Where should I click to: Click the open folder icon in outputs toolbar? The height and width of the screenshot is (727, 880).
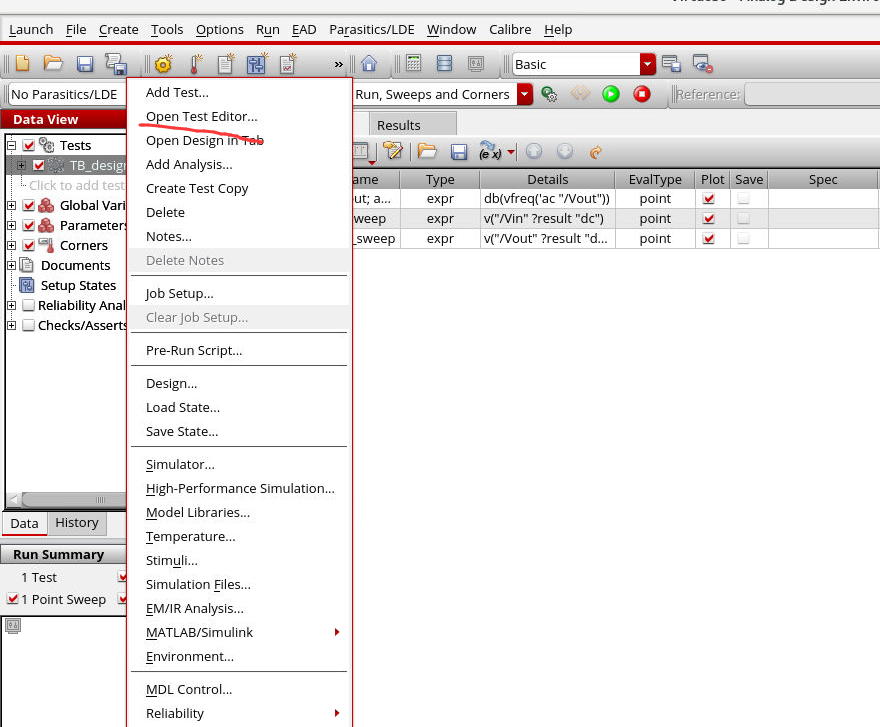pyautogui.click(x=427, y=151)
